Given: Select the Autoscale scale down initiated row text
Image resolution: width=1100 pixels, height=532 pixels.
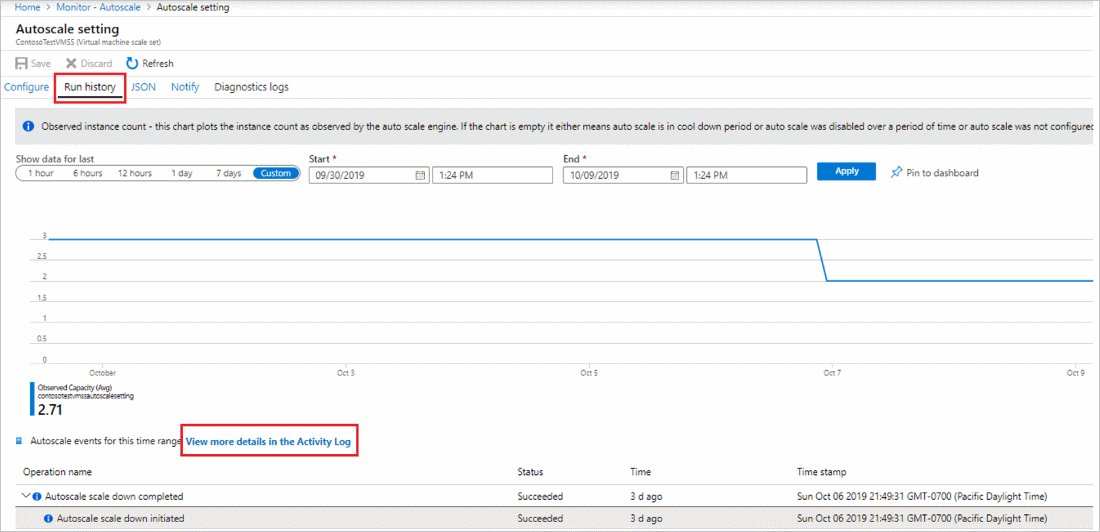Looking at the screenshot, I should (120, 519).
